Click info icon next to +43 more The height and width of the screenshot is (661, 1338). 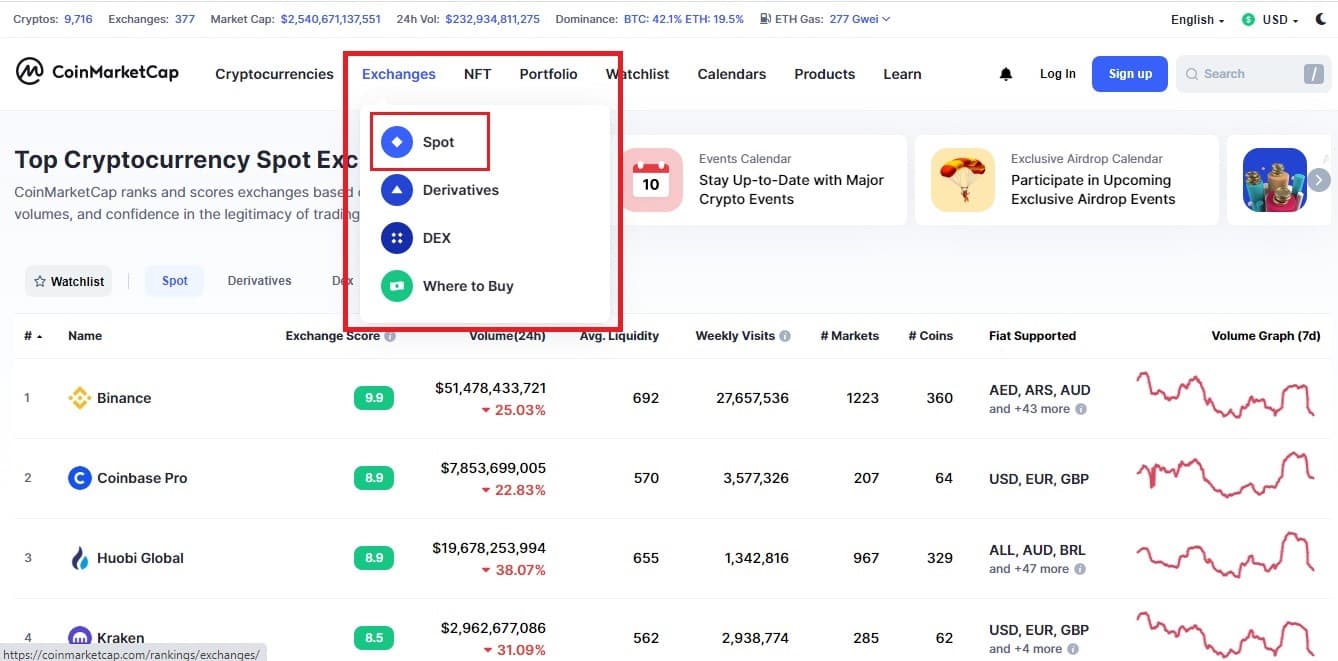[1081, 409]
